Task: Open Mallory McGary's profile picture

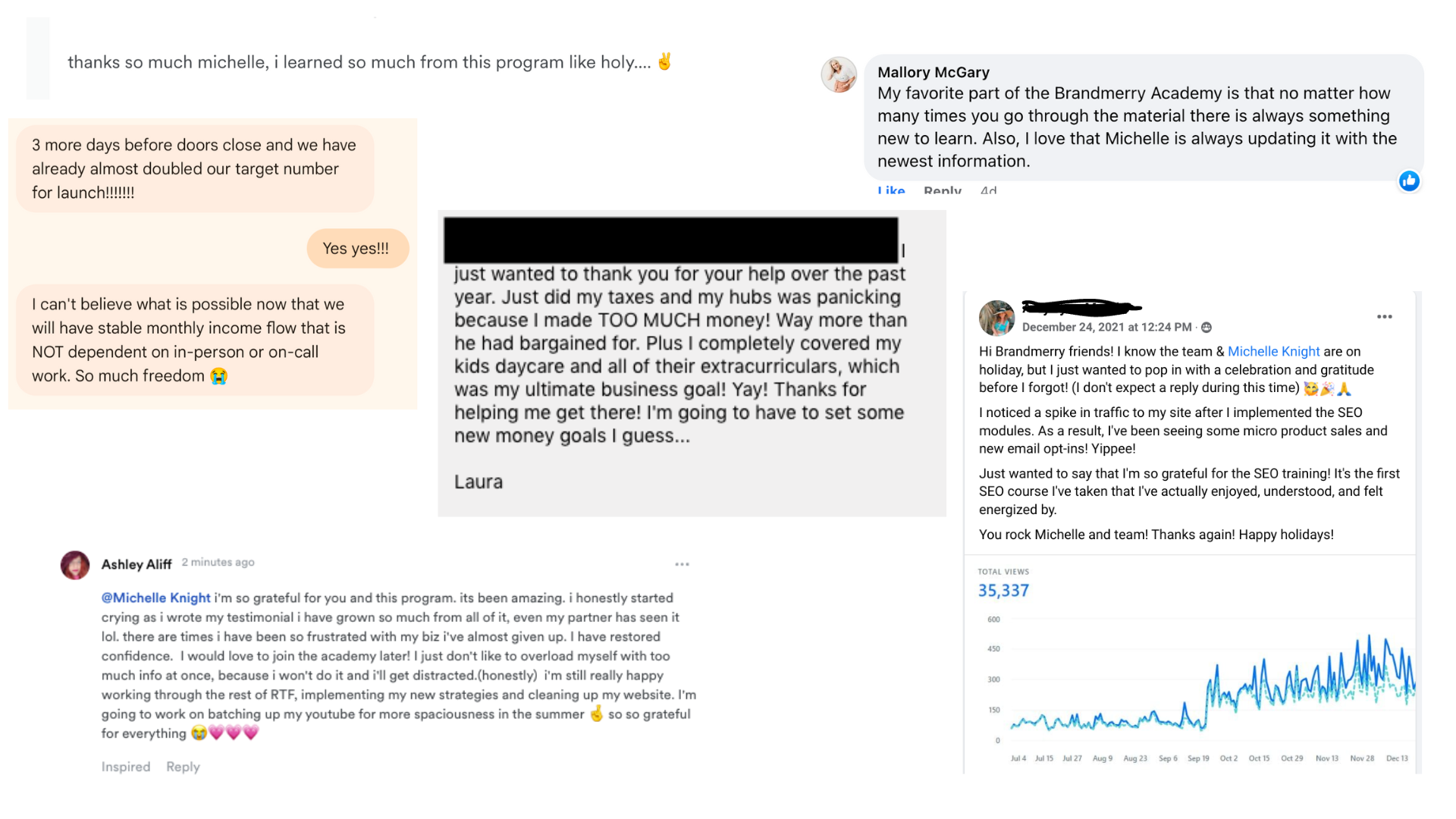Action: pos(839,74)
